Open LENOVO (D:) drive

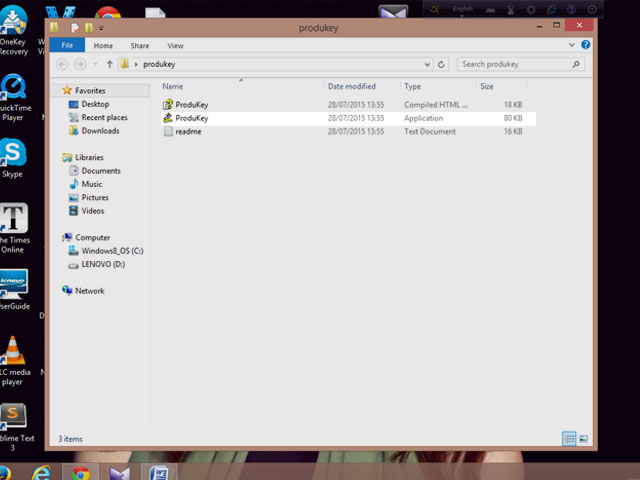[97, 264]
